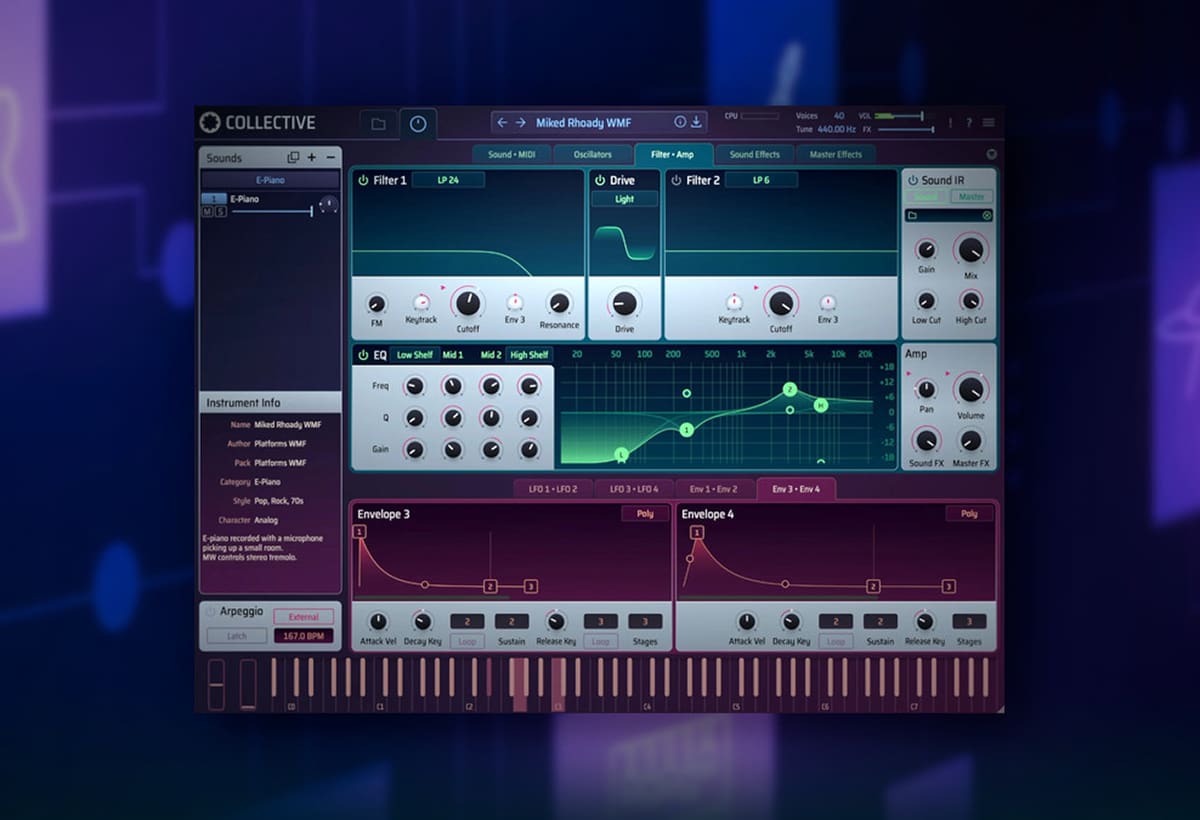Click the 167.0 BPM tempo field
1200x820 pixels.
(x=304, y=636)
